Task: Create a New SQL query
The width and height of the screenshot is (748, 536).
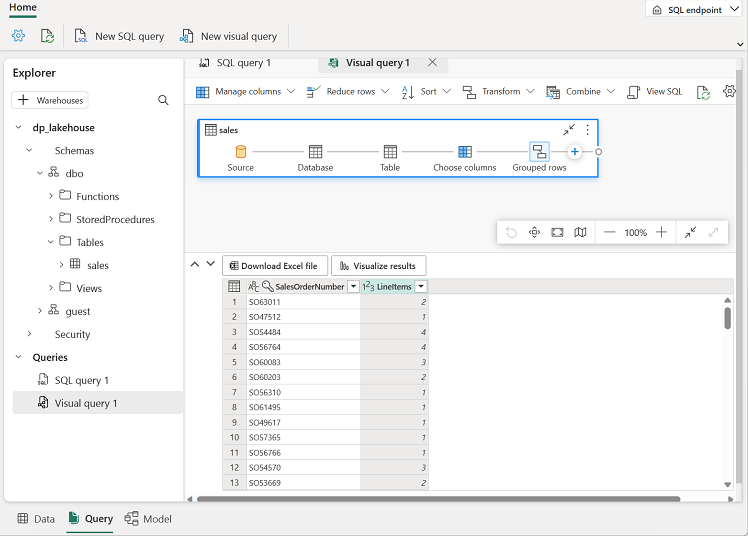Action: pyautogui.click(x=119, y=36)
